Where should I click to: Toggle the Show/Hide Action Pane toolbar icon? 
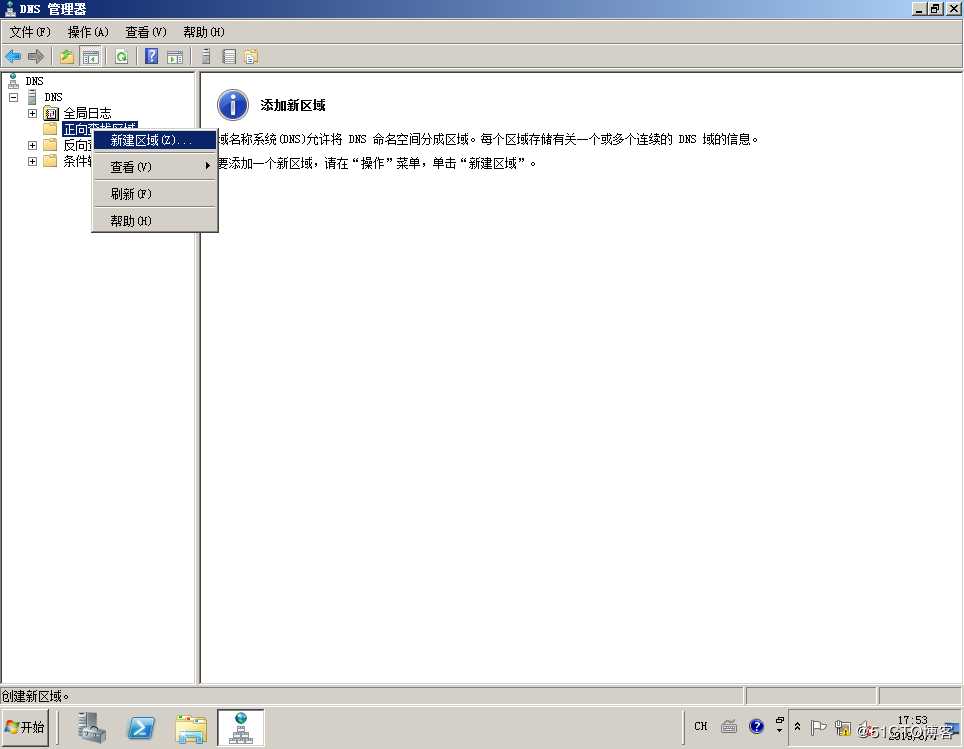click(175, 57)
